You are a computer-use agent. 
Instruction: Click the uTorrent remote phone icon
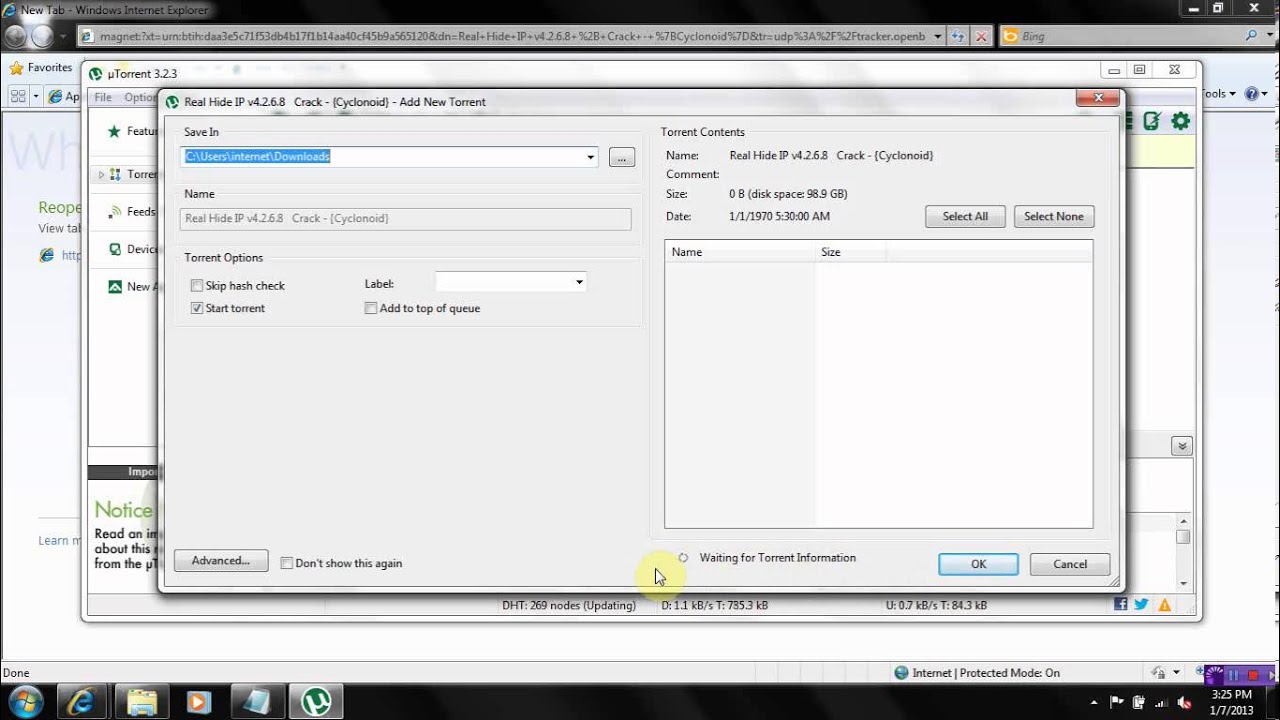[x=1152, y=121]
